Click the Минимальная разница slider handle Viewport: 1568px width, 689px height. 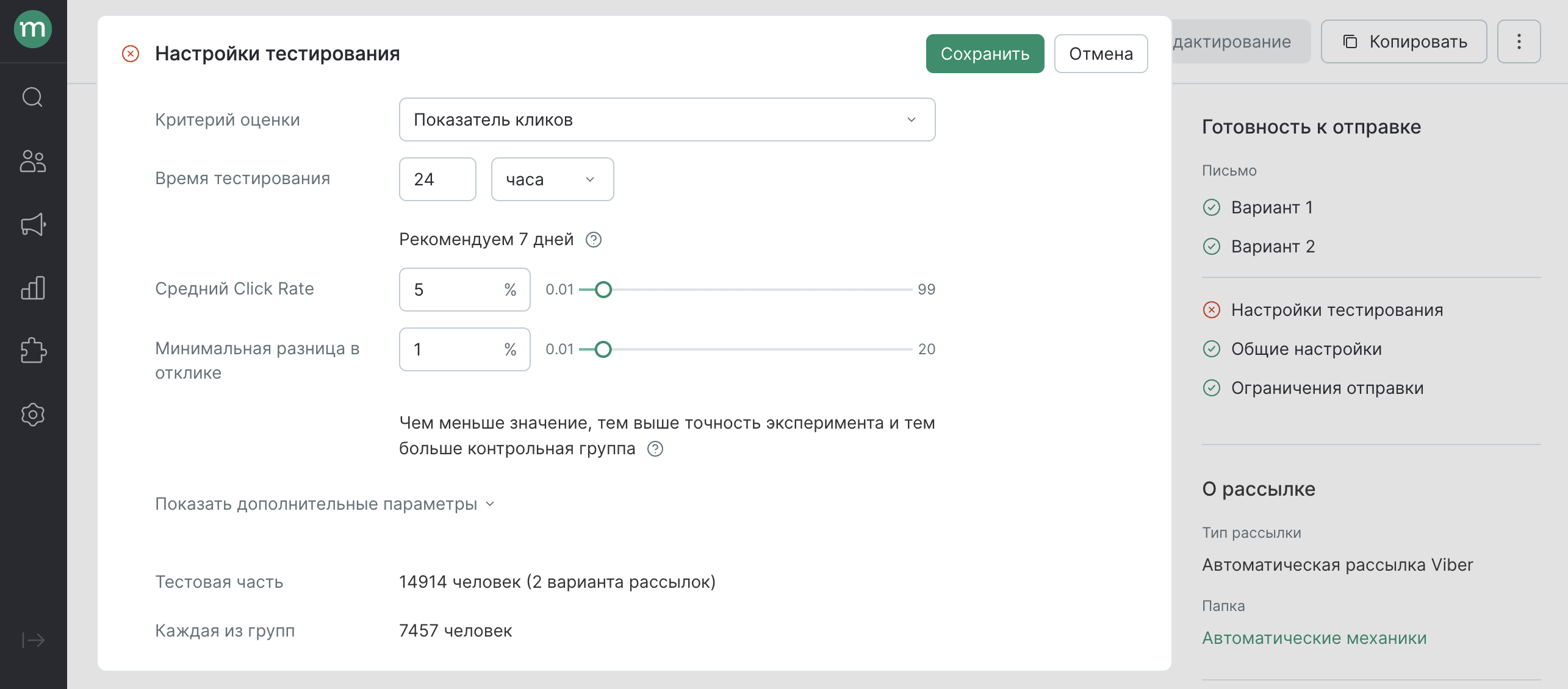pos(603,349)
